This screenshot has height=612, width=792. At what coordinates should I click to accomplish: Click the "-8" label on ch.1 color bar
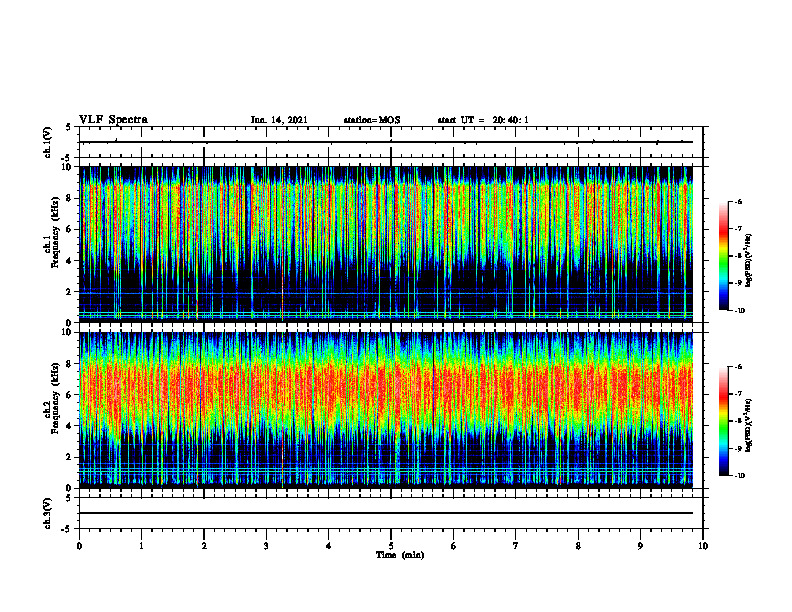click(738, 257)
